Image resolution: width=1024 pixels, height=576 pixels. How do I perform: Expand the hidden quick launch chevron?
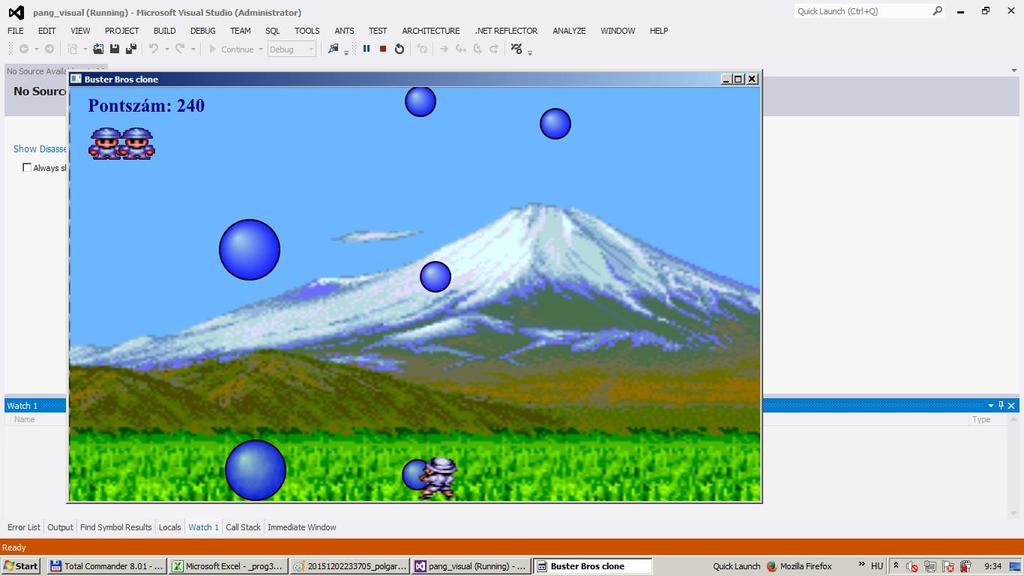[x=861, y=564]
